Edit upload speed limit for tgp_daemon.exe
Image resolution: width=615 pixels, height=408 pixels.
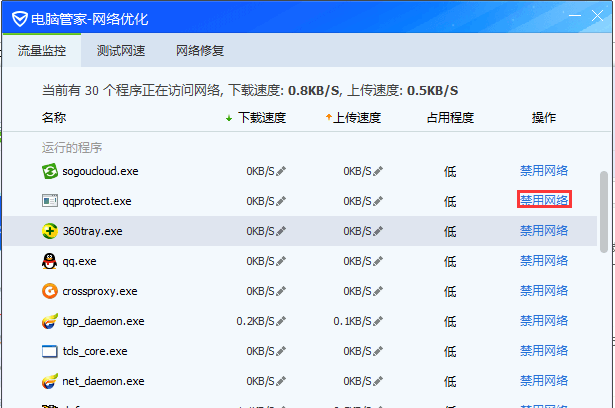pos(378,321)
